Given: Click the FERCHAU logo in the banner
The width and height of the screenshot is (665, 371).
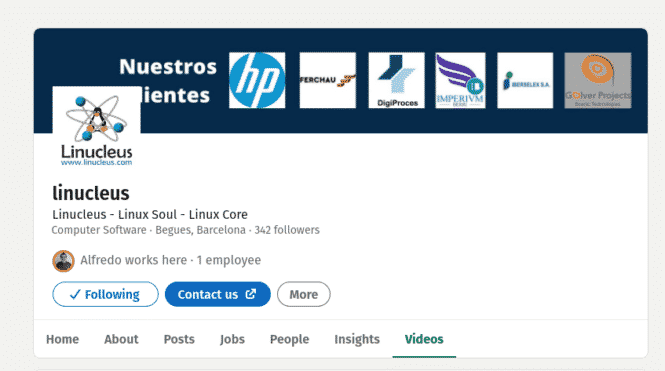Looking at the screenshot, I should [x=328, y=80].
